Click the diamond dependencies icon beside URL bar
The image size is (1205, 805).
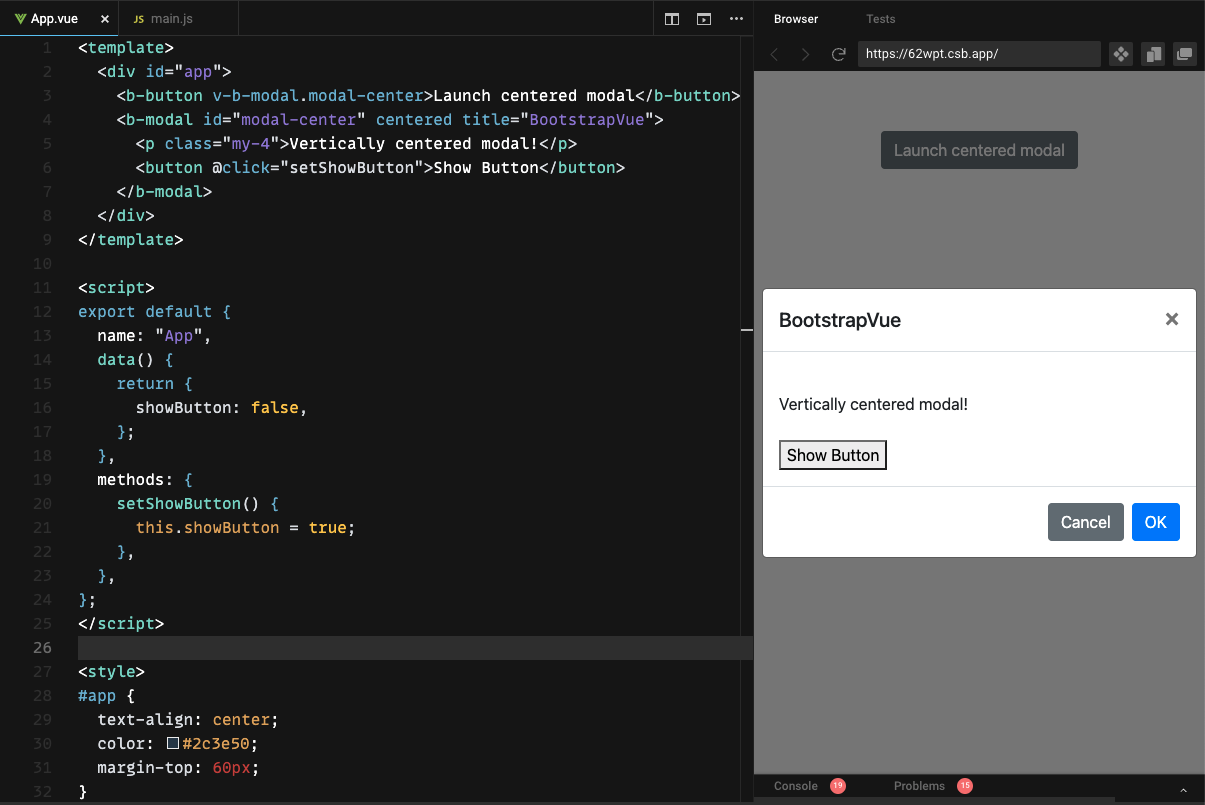point(1121,54)
